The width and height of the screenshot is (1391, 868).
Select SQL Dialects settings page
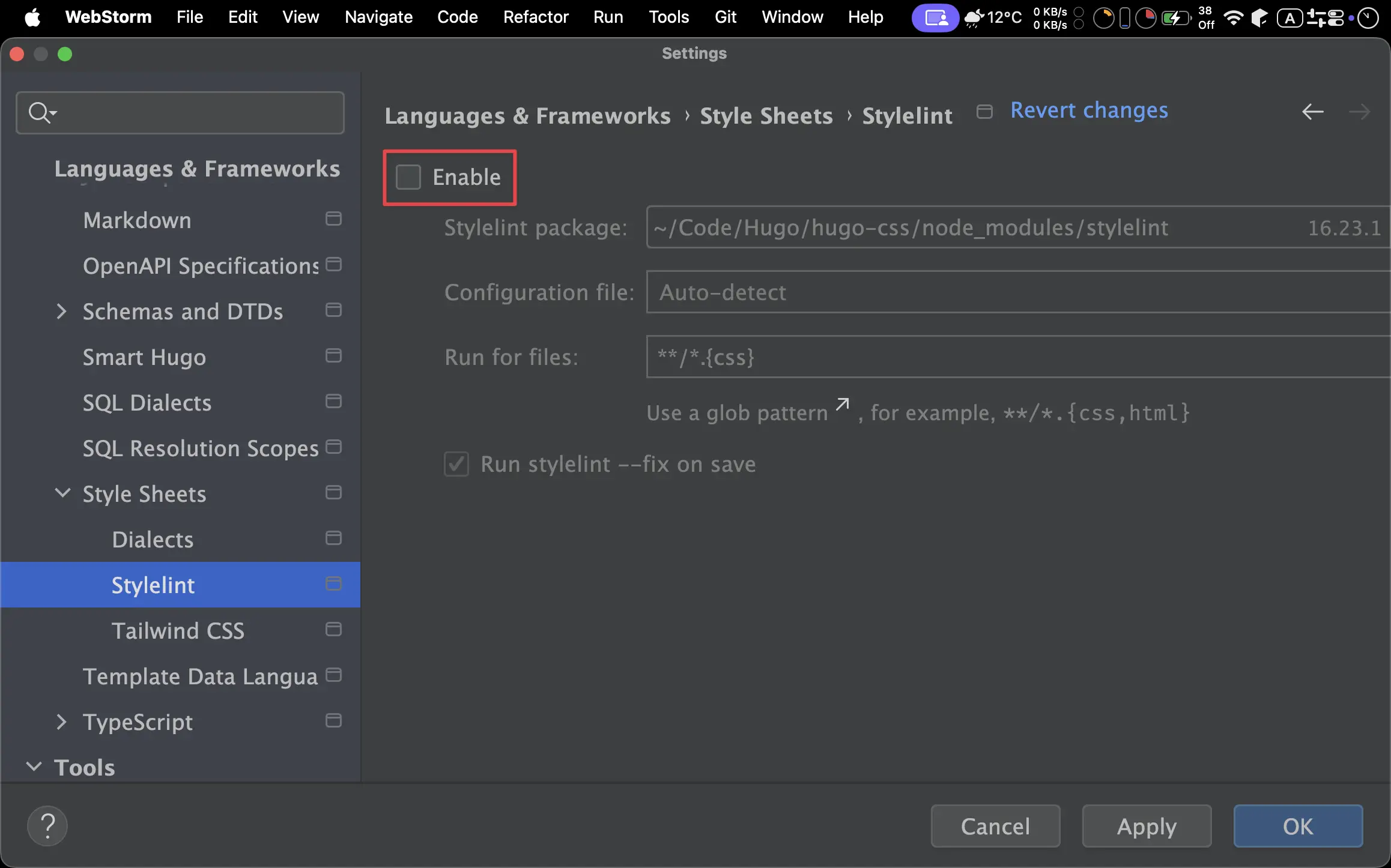(x=147, y=403)
